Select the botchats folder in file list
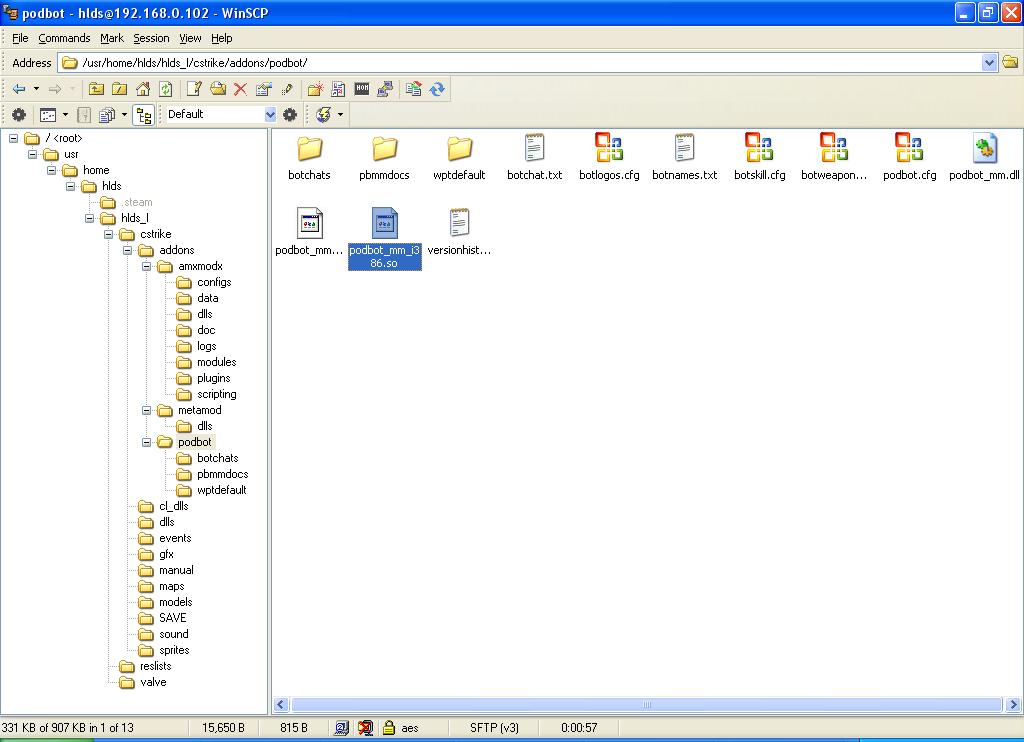This screenshot has height=742, width=1024. 310,157
